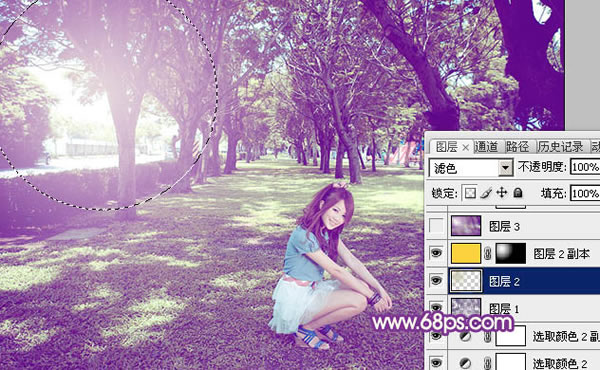Show the hidden 图层 3 layer
Screen dimensions: 600x370
click(x=436, y=226)
